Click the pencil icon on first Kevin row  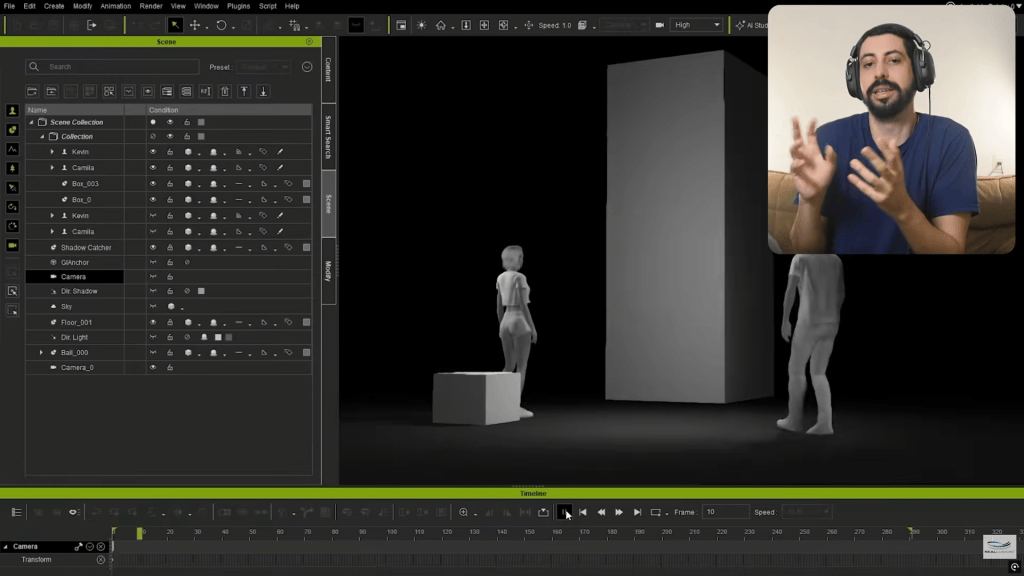click(x=280, y=152)
